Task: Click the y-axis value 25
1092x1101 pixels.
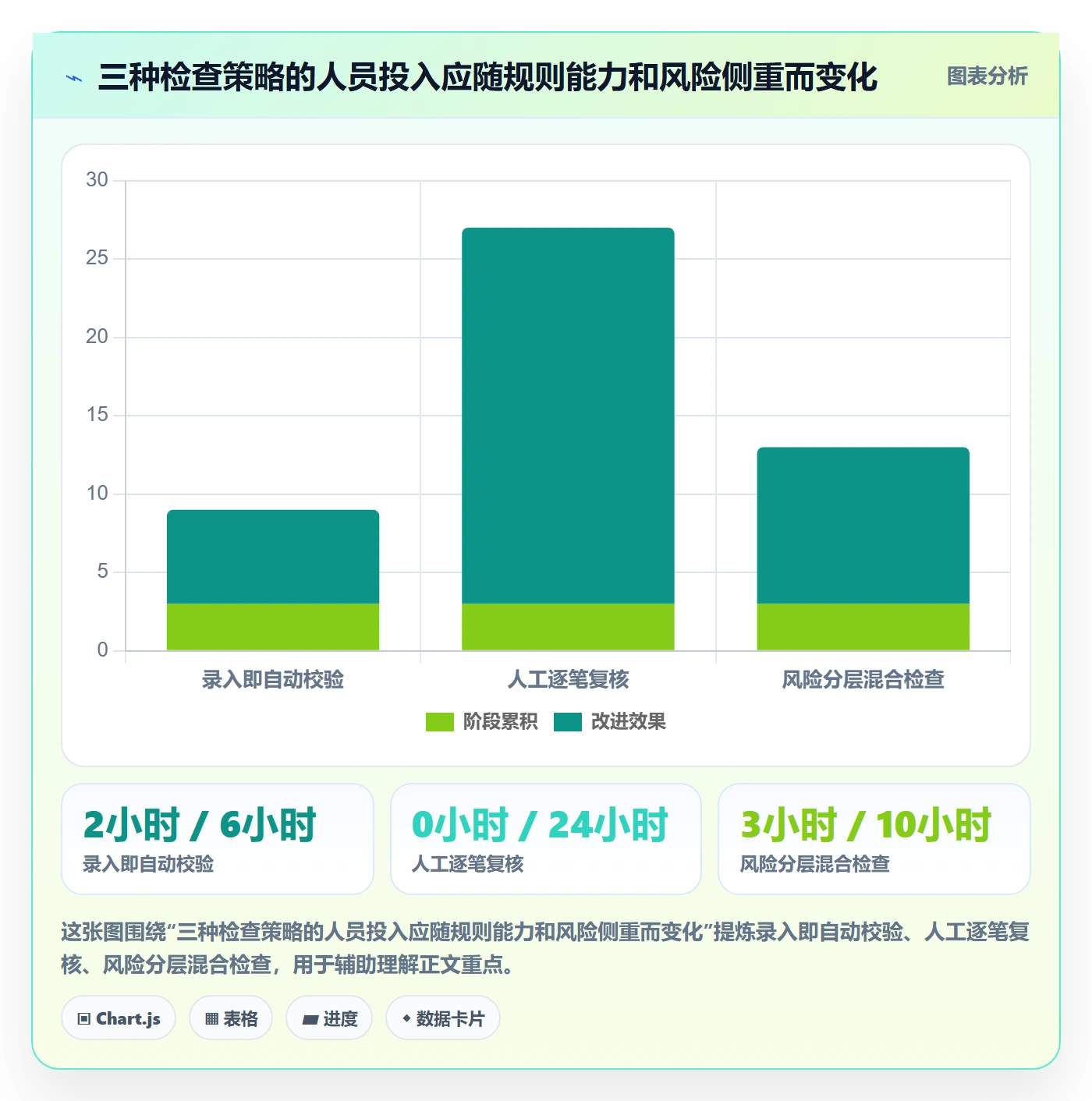Action: pos(97,258)
